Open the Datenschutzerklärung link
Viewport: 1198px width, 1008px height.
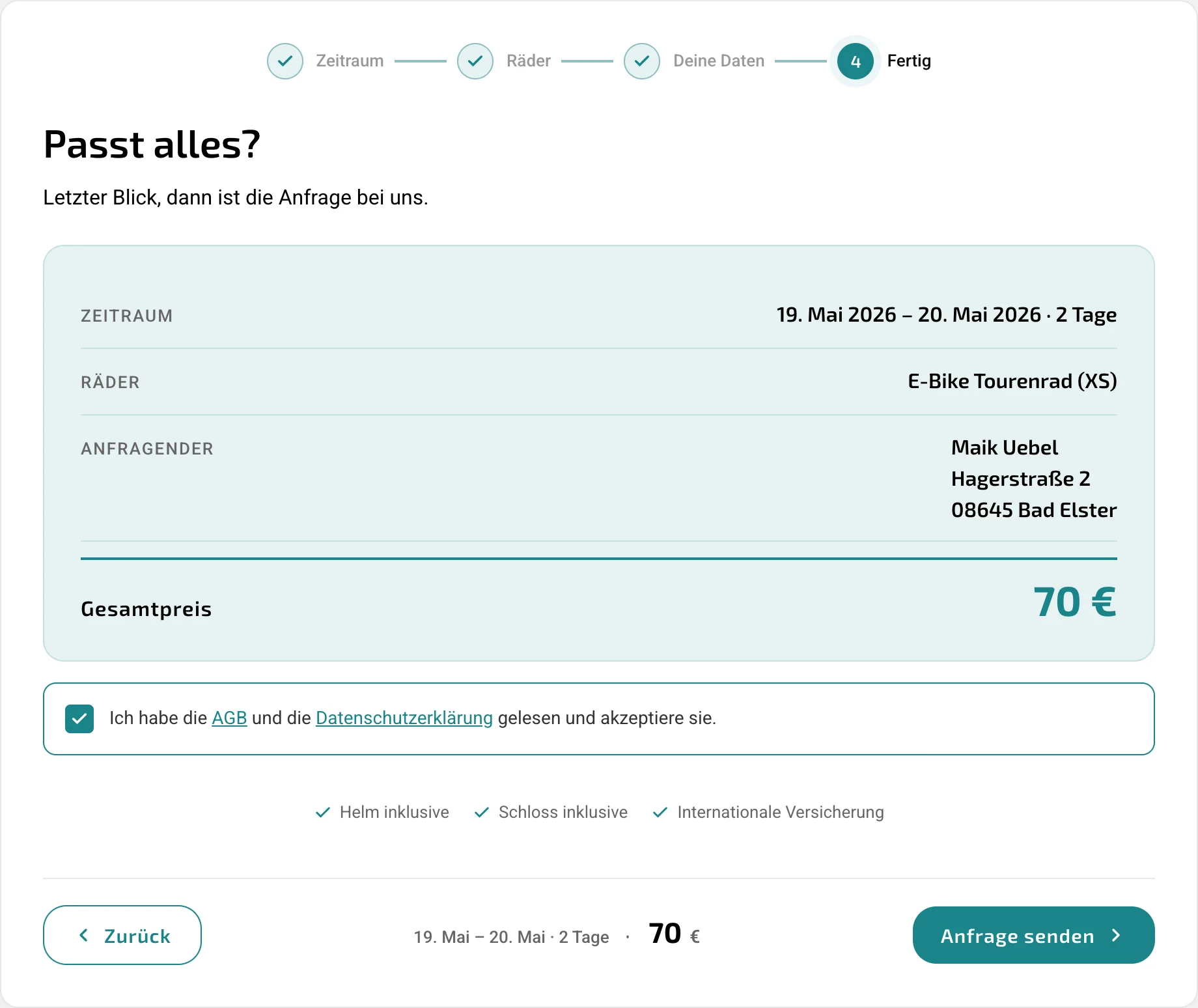[x=404, y=718]
